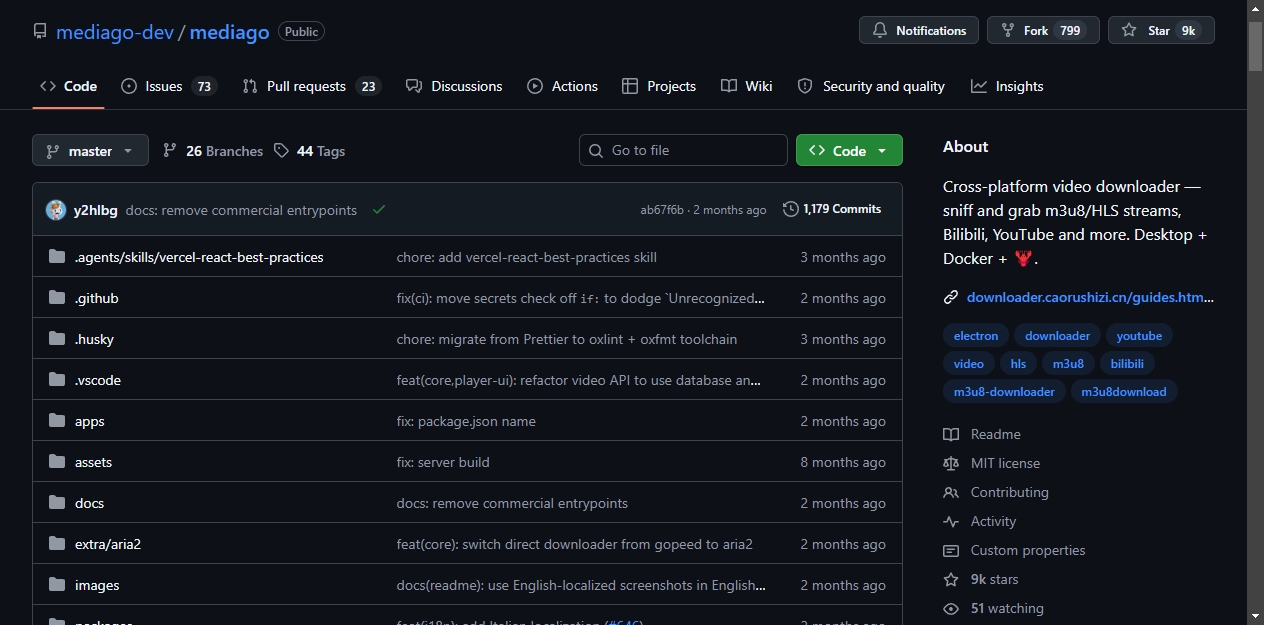The image size is (1264, 625).
Task: Click the folder icon for .github
Action: [57, 298]
